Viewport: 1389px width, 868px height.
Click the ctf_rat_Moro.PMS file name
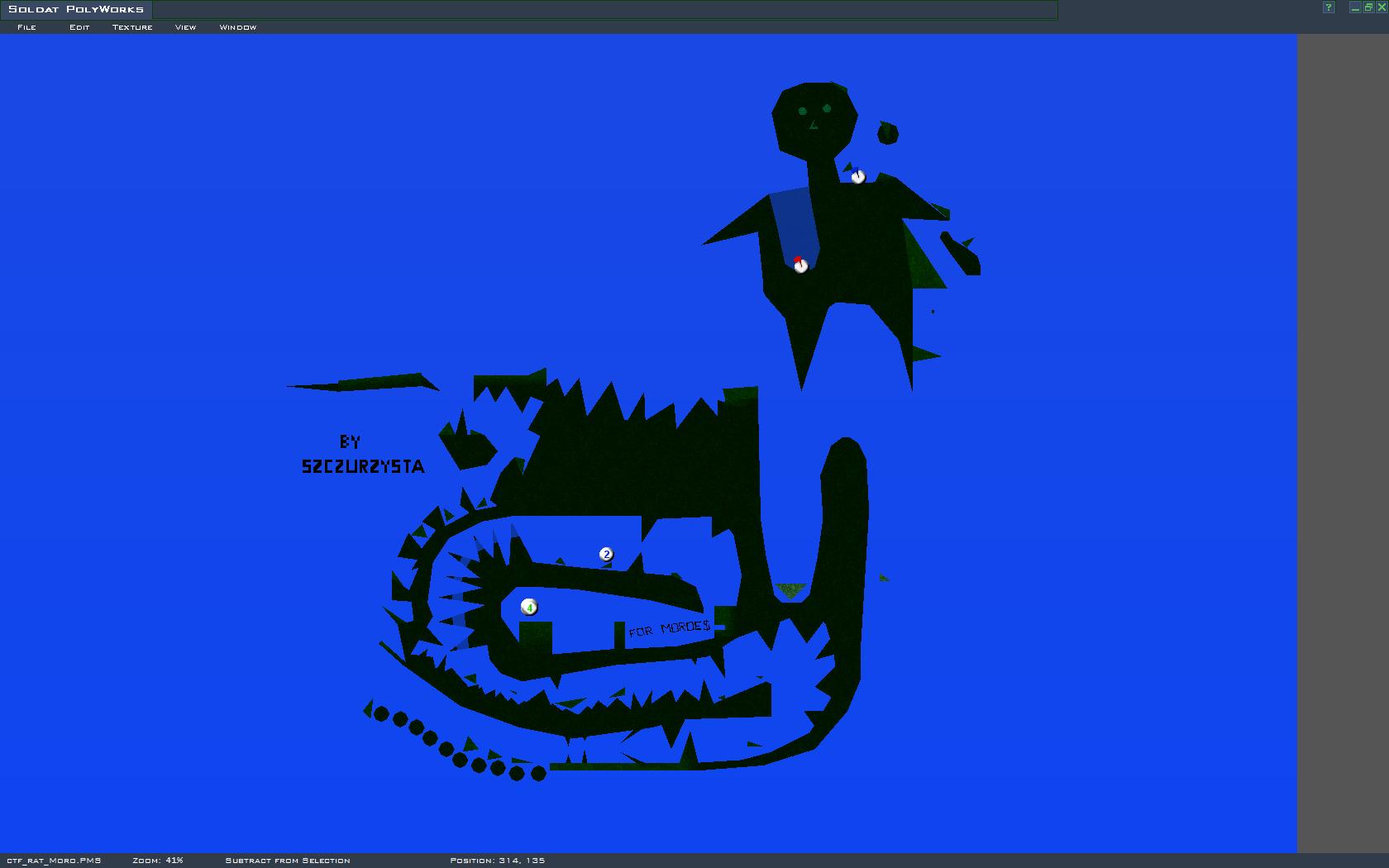(x=54, y=861)
